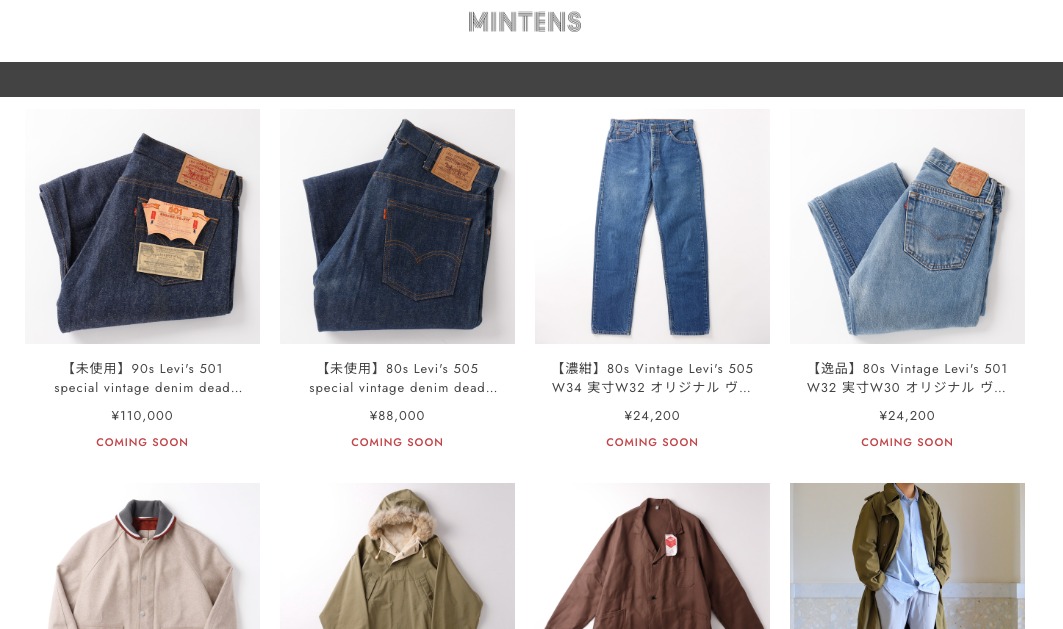Click the MINTENS logo at the top
Screen dimensions: 1063x629
point(525,22)
